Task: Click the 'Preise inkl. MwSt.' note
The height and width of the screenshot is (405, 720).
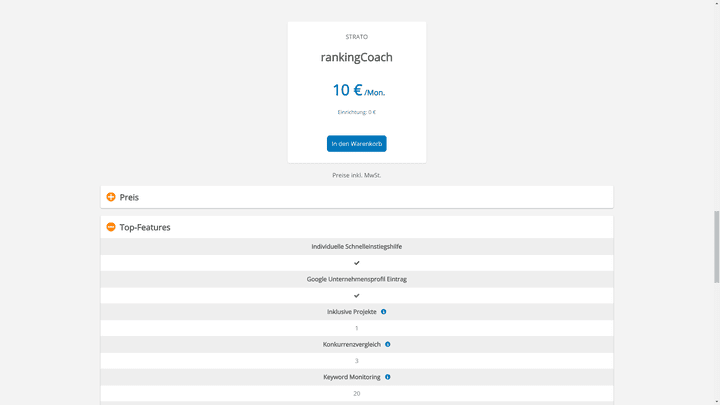Action: tap(356, 175)
